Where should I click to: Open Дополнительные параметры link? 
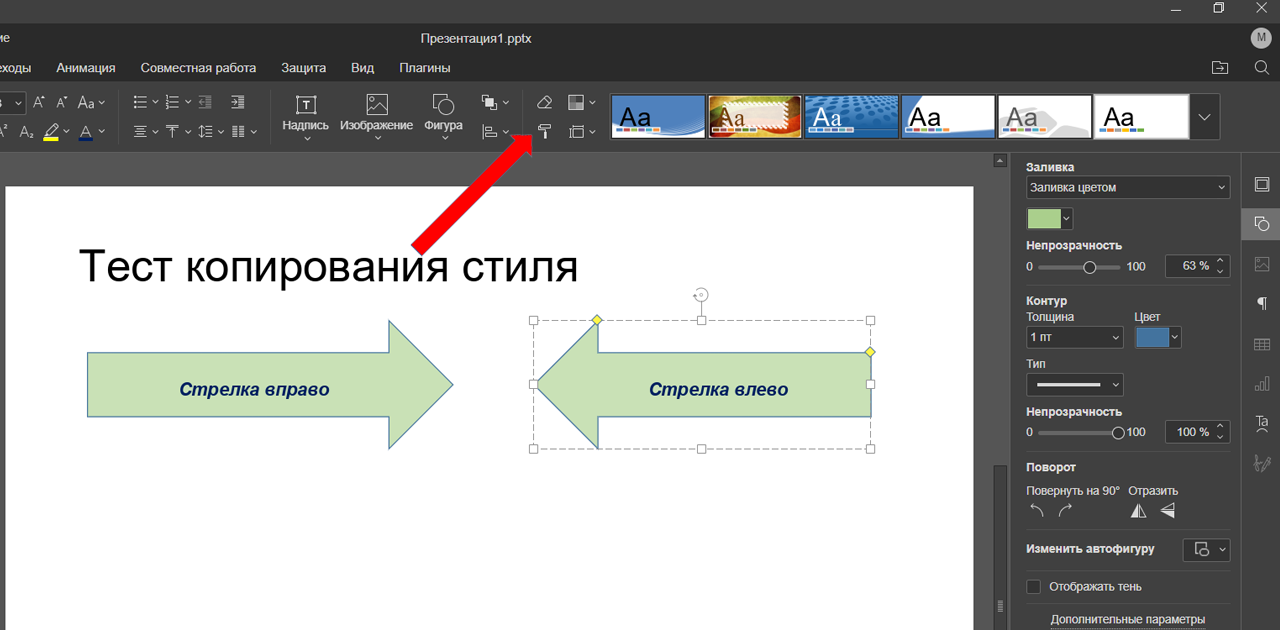(x=1127, y=619)
